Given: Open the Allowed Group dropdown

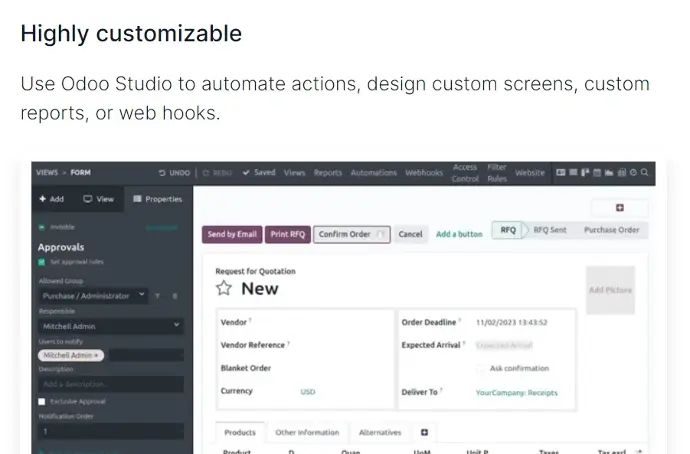Looking at the screenshot, I should [x=93, y=296].
